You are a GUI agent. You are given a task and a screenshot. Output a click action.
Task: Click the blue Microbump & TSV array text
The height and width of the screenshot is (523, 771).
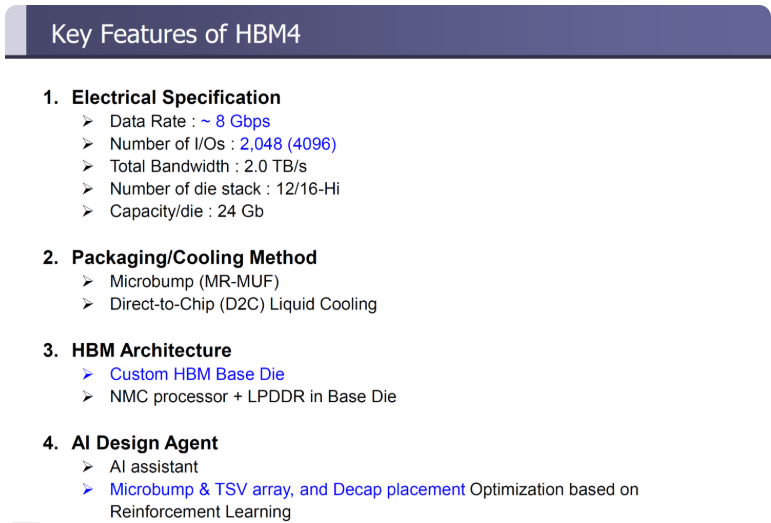(x=287, y=489)
